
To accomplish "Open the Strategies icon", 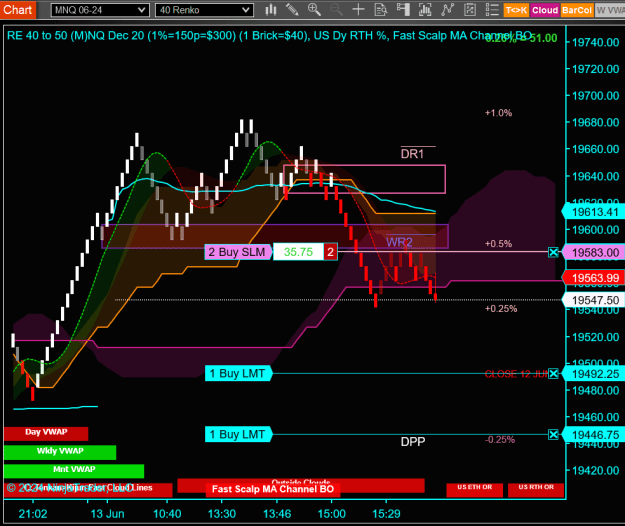I will pos(470,10).
